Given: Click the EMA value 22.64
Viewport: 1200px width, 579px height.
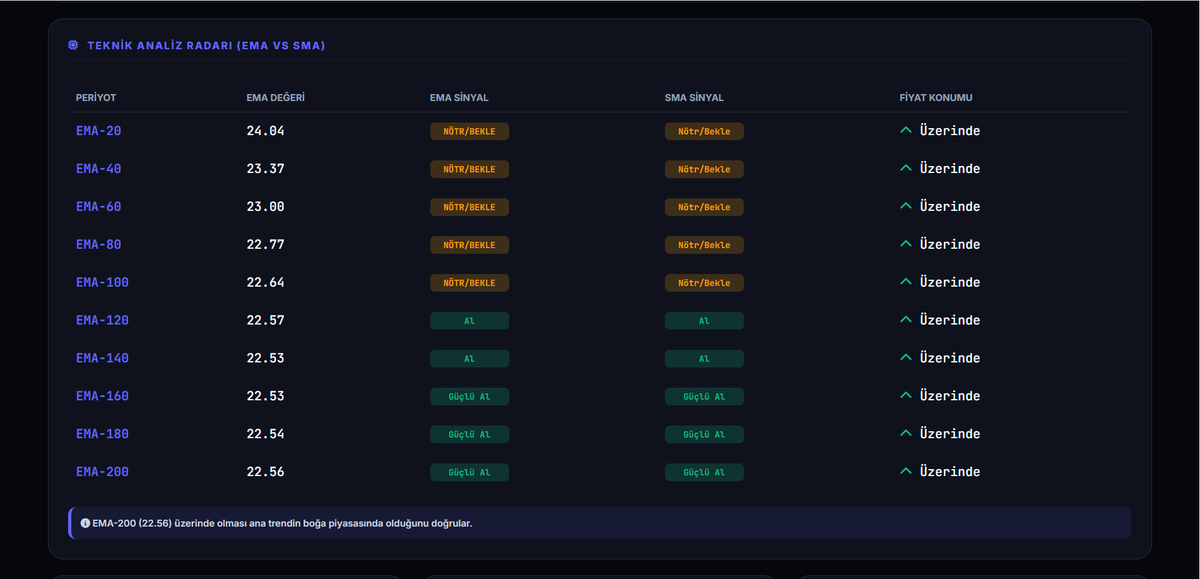Looking at the screenshot, I should click(x=265, y=283).
